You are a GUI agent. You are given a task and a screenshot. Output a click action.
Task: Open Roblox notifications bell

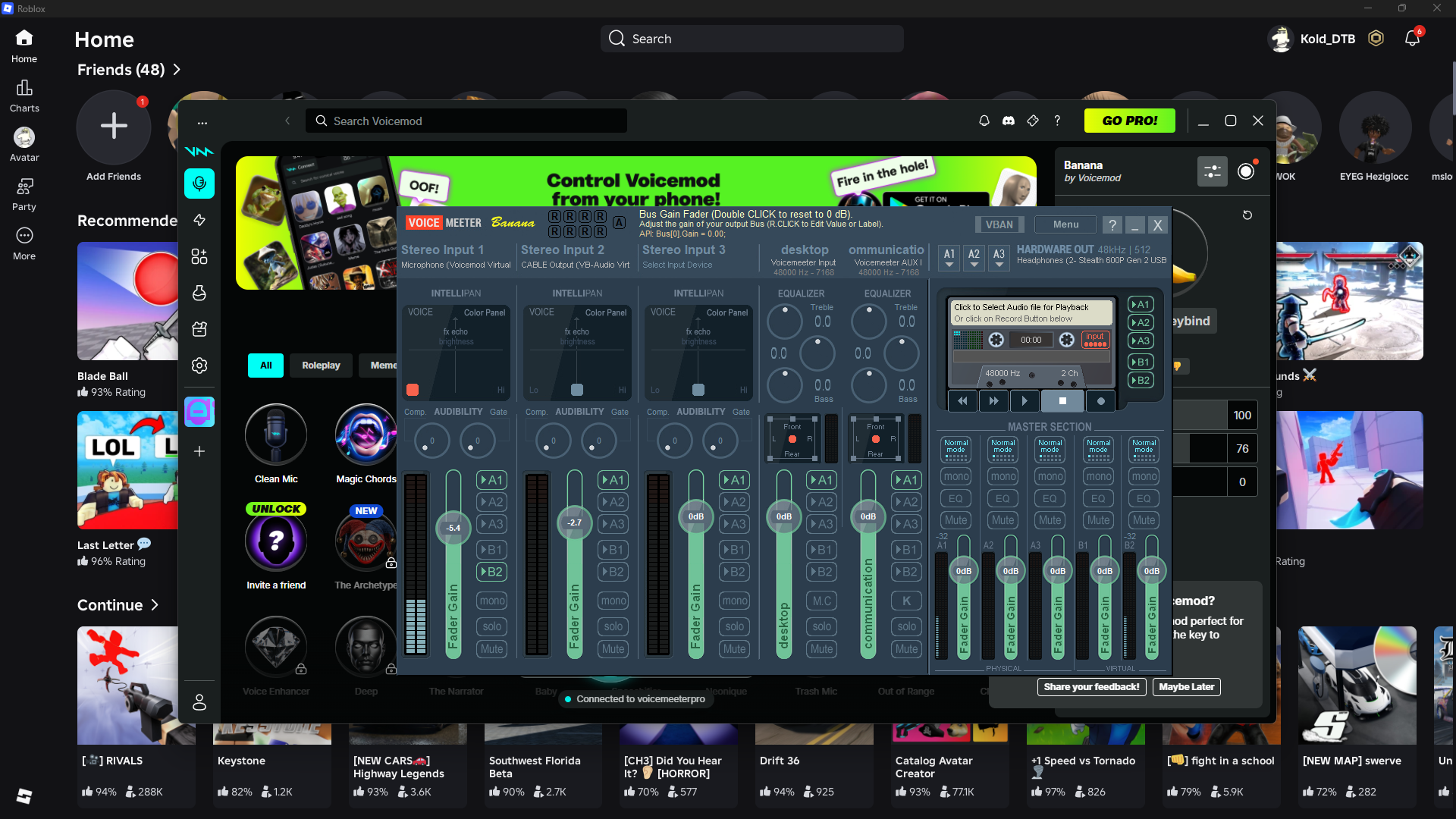[1412, 39]
